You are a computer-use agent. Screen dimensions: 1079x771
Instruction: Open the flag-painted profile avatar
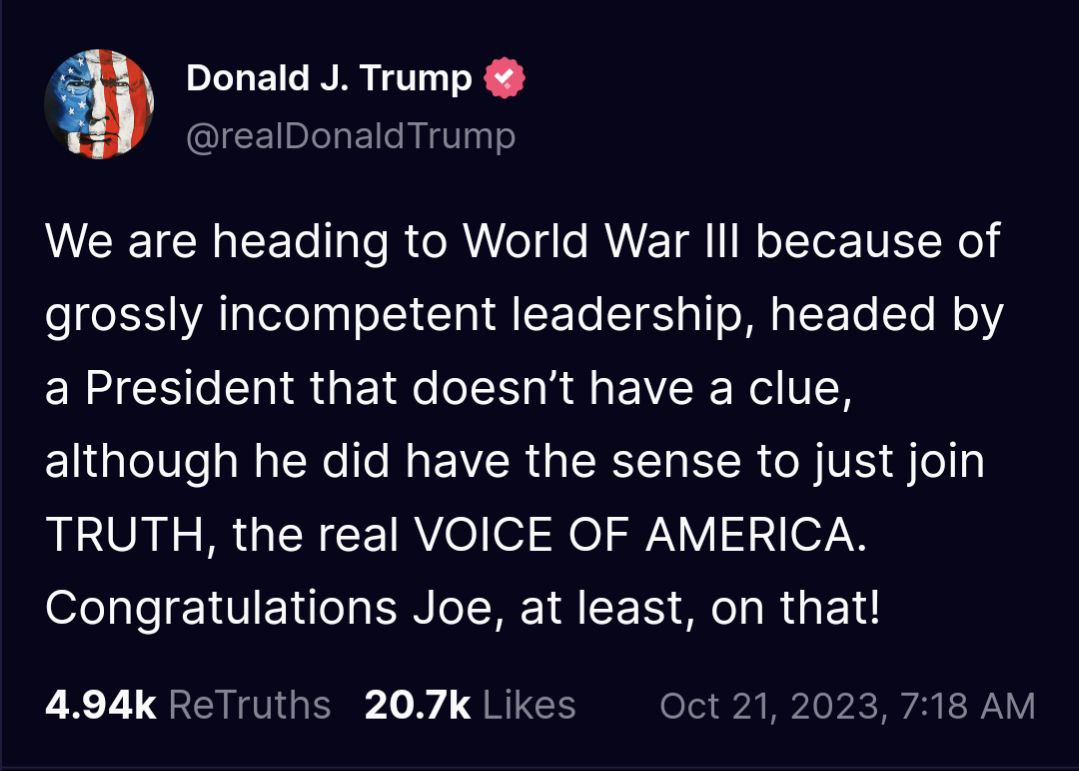pyautogui.click(x=98, y=104)
